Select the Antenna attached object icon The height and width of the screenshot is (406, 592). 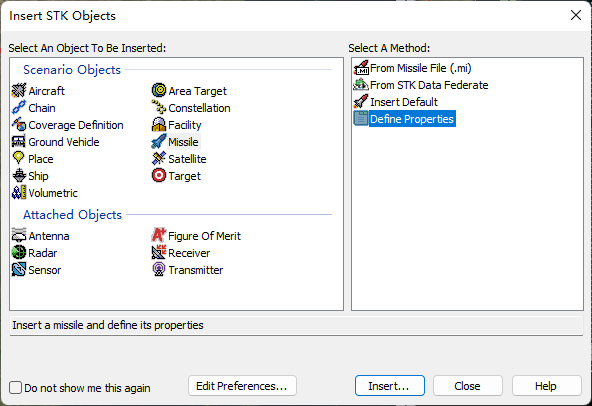(18, 236)
